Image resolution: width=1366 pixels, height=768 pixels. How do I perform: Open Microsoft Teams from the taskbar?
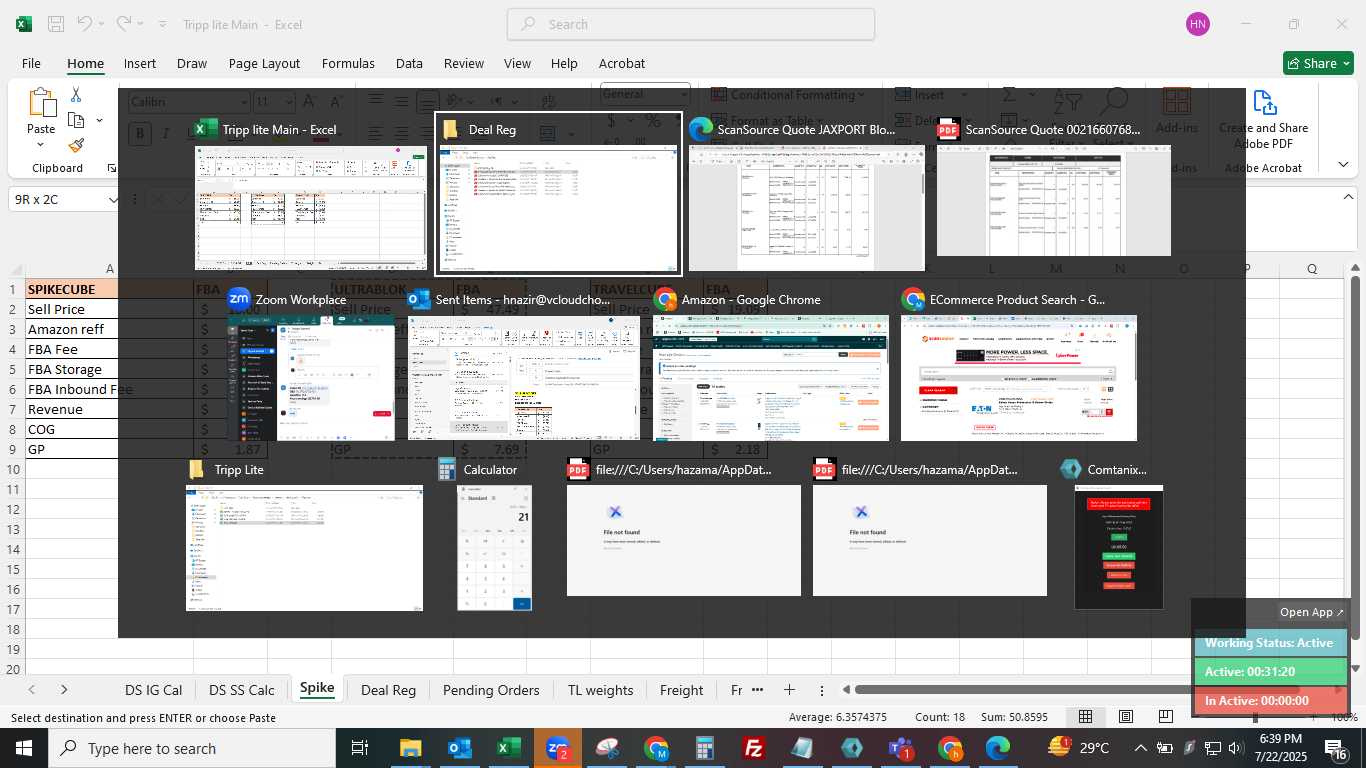click(x=901, y=748)
